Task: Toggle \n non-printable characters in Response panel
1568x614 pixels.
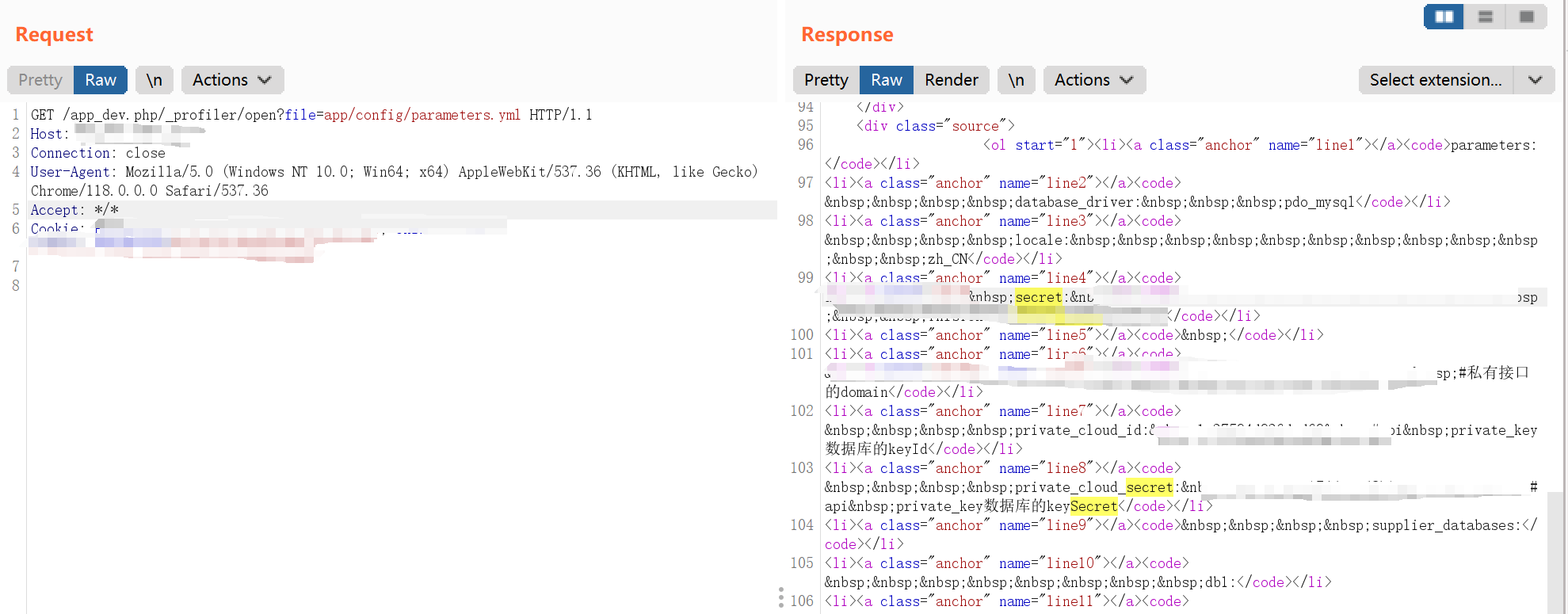Action: [1016, 80]
